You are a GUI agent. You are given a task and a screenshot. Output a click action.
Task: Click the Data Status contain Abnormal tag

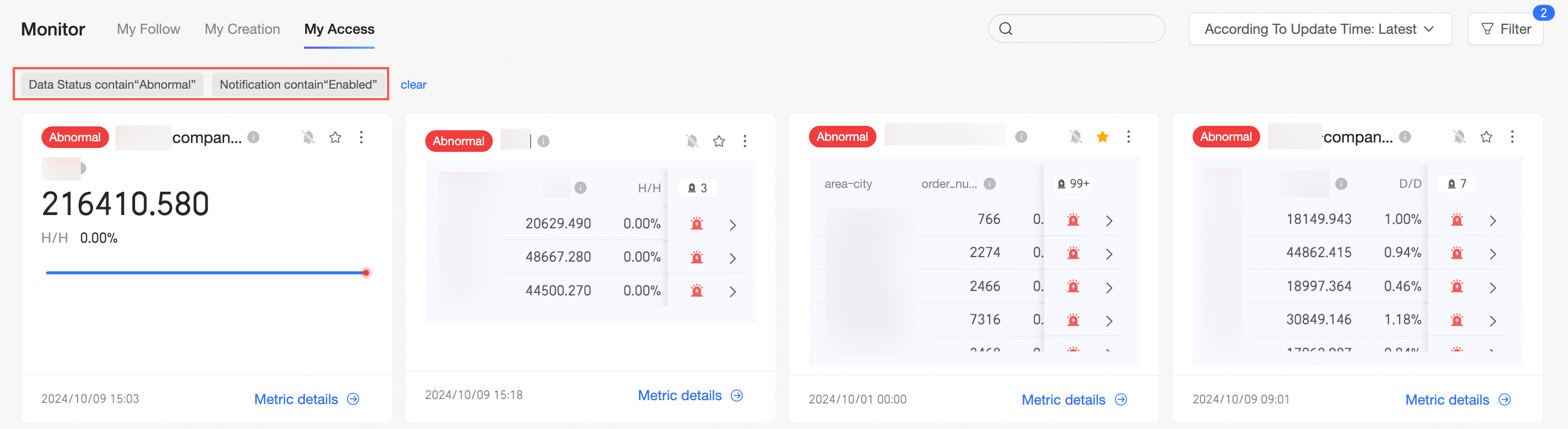[112, 85]
